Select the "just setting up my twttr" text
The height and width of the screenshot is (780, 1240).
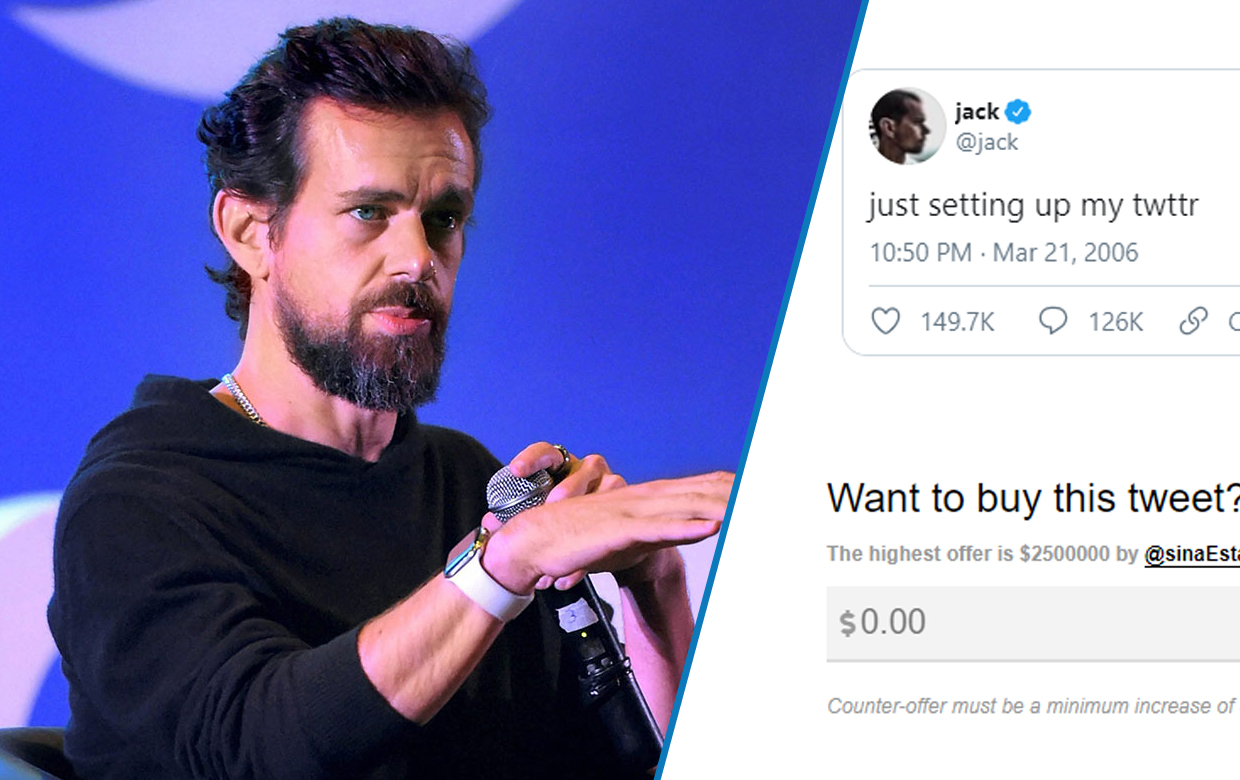click(1033, 205)
